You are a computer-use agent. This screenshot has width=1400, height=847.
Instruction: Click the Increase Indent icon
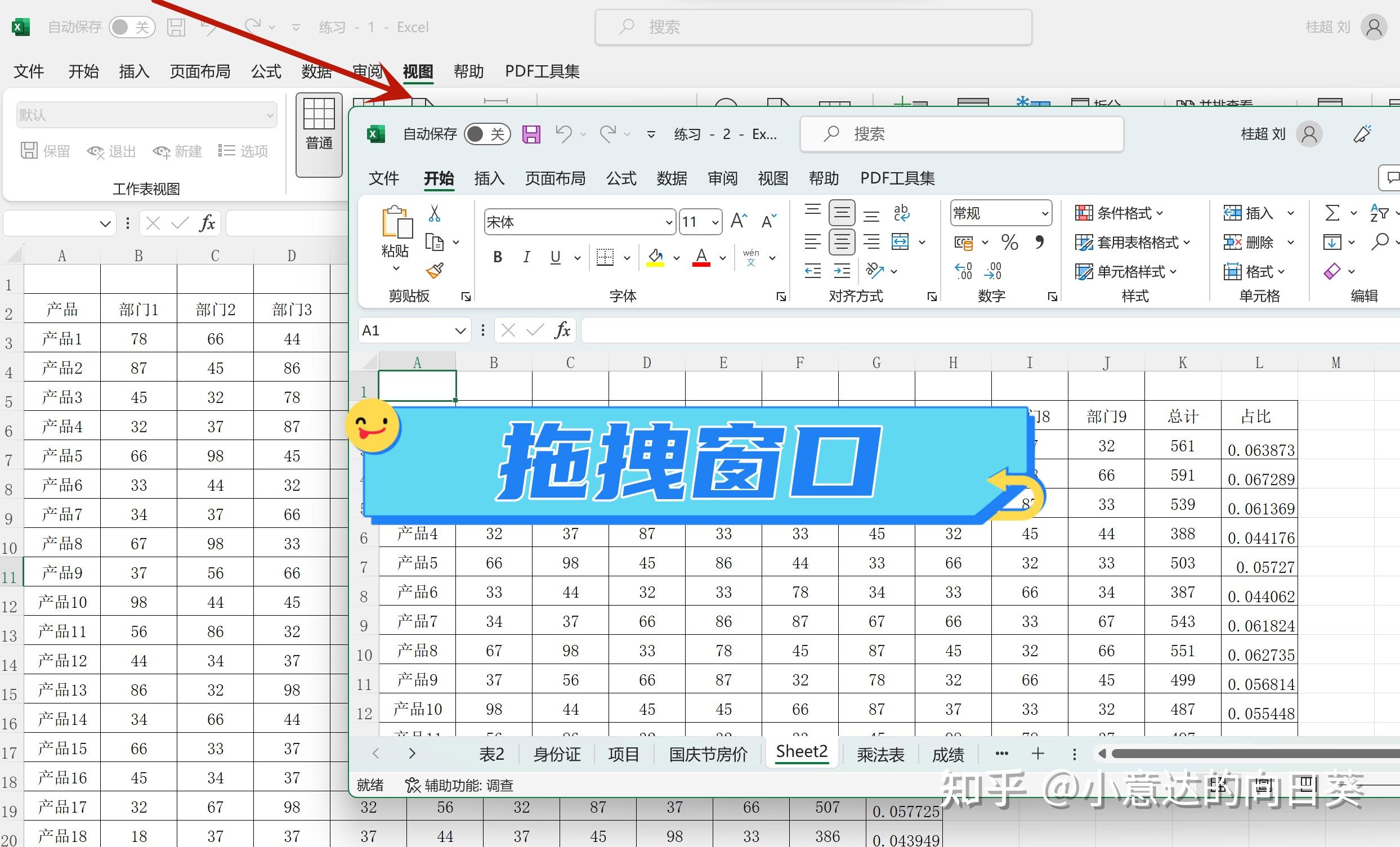click(842, 271)
